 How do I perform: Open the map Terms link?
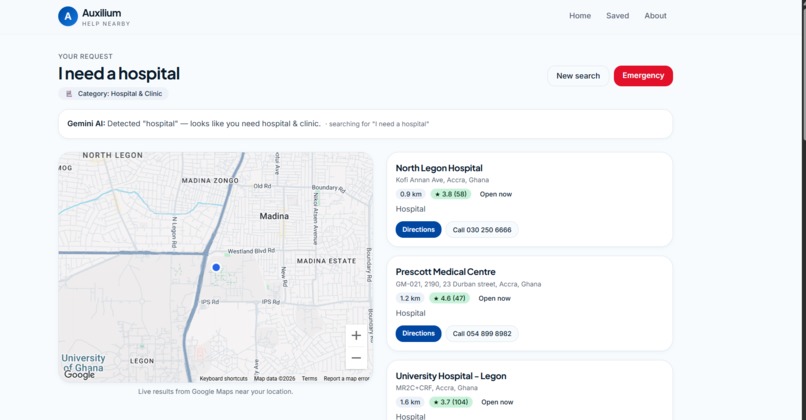(309, 378)
